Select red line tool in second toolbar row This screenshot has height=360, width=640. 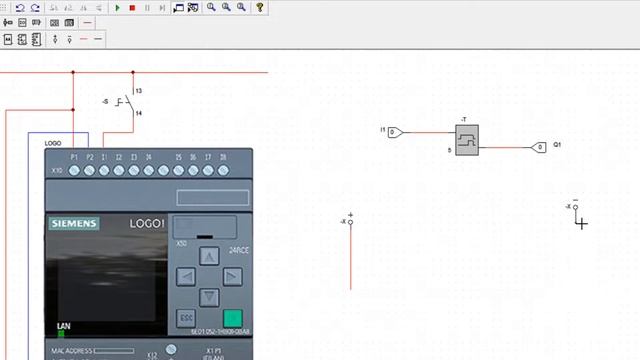point(87,23)
